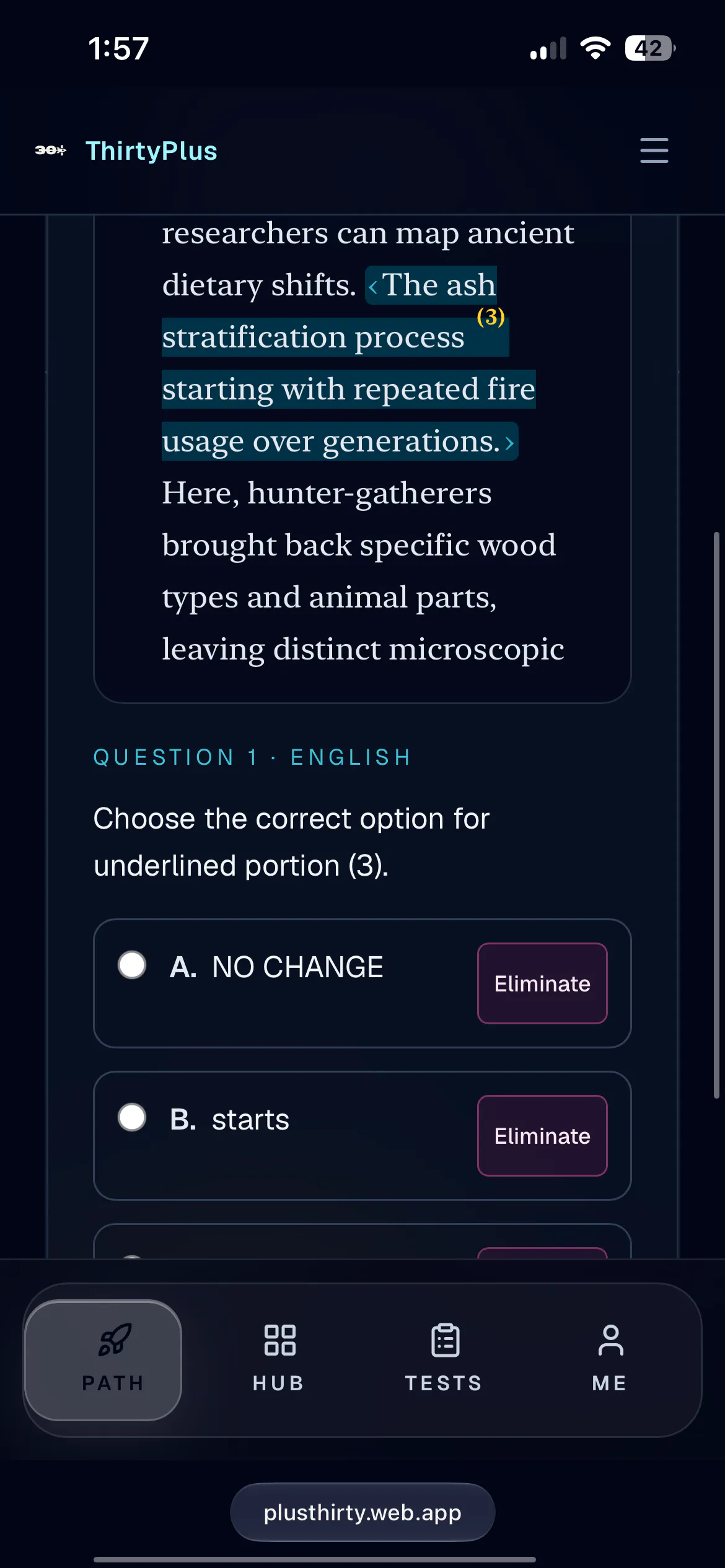Eliminate option B starts
This screenshot has height=1568, width=725.
542,1136
